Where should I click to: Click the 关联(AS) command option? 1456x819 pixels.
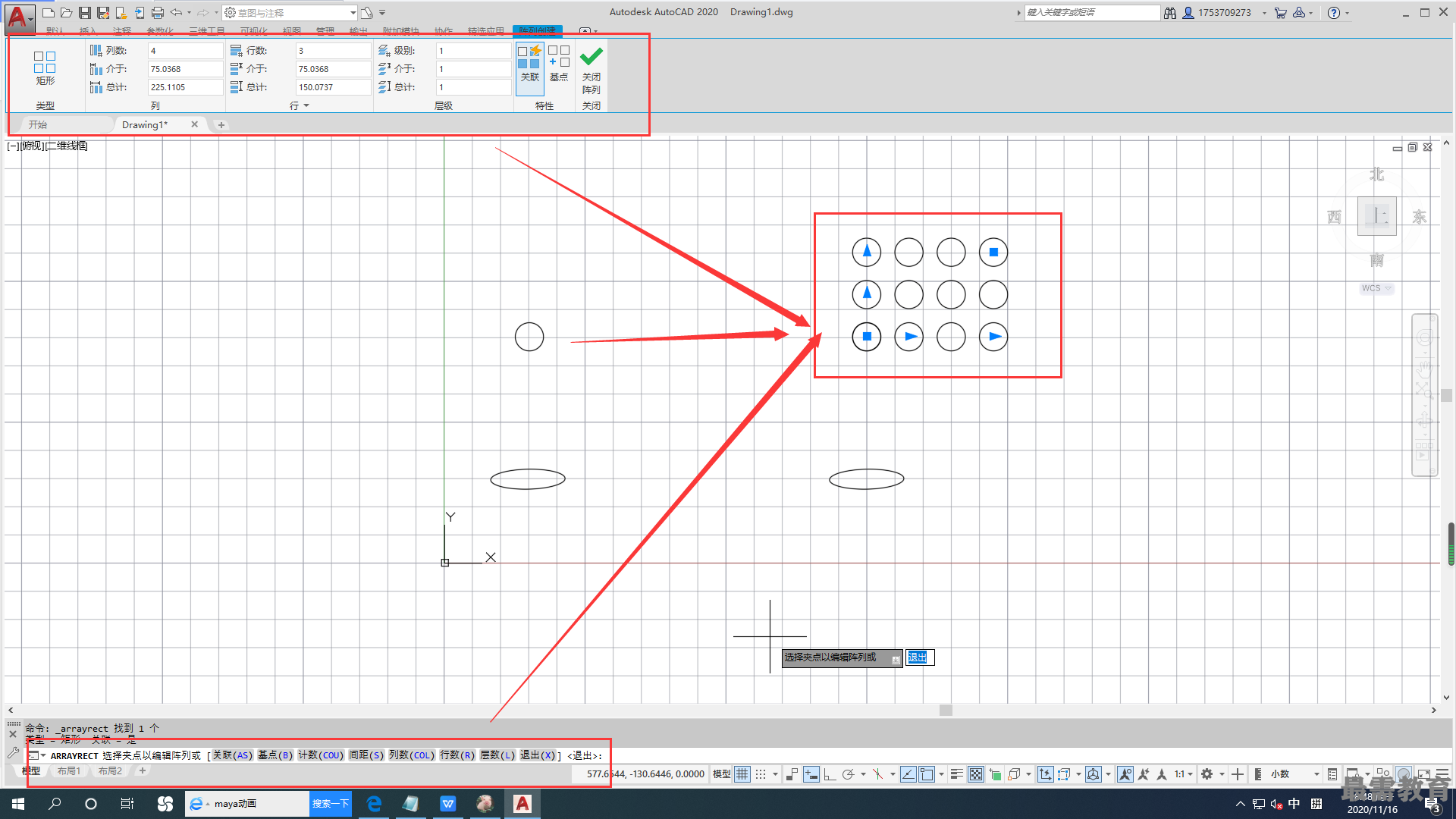[232, 755]
